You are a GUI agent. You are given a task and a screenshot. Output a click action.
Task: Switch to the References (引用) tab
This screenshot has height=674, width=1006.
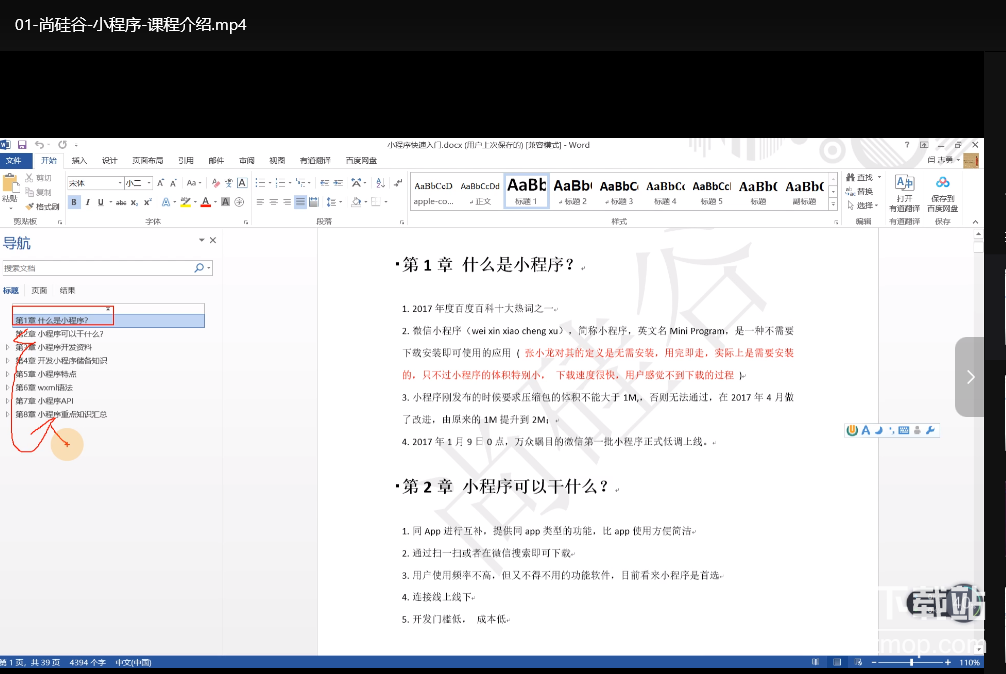[186, 160]
